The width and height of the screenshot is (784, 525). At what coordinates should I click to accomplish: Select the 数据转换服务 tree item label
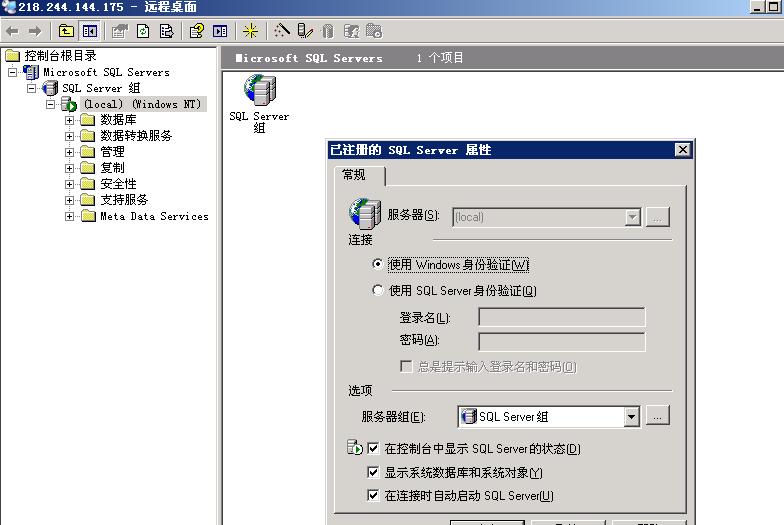click(136, 136)
